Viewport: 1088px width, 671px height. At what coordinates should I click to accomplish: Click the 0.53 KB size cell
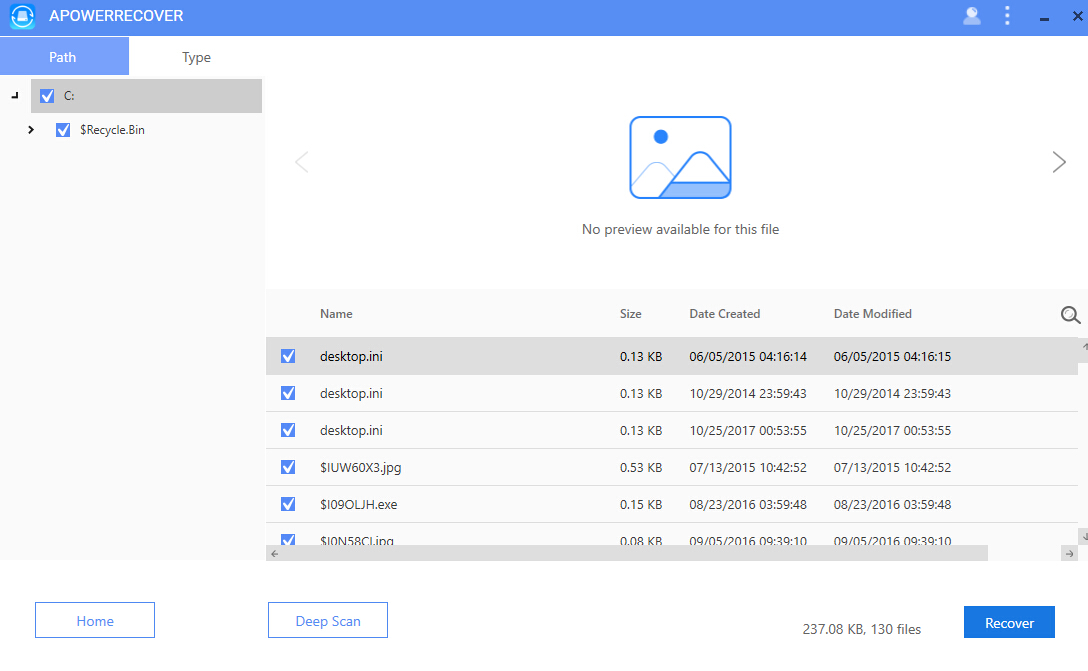point(640,468)
